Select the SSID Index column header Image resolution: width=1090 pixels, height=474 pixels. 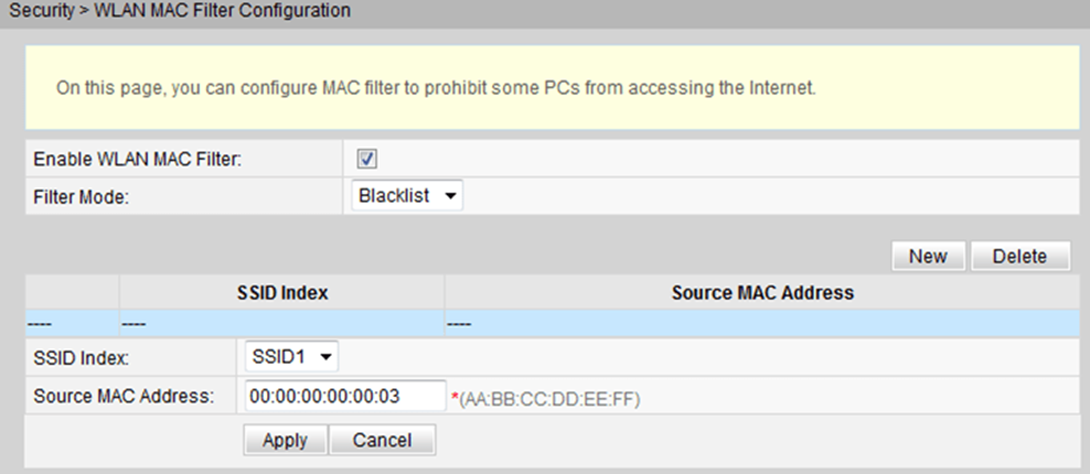pyautogui.click(x=282, y=293)
